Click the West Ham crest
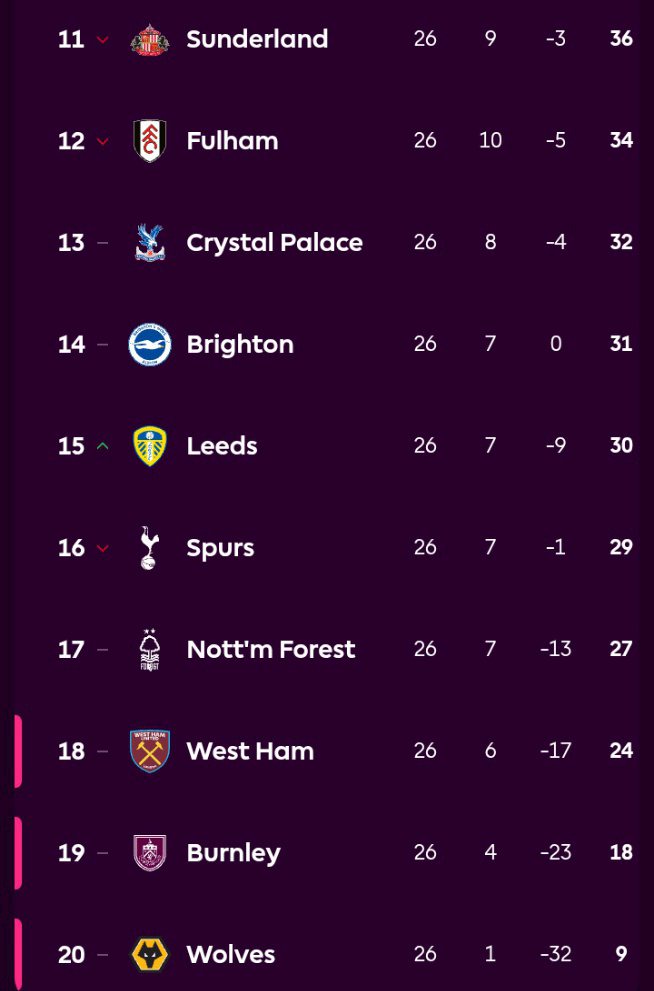 click(150, 751)
